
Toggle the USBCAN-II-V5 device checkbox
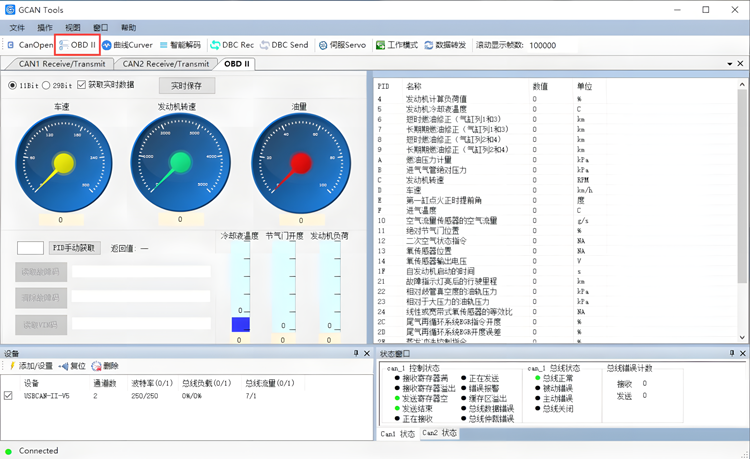(9, 395)
